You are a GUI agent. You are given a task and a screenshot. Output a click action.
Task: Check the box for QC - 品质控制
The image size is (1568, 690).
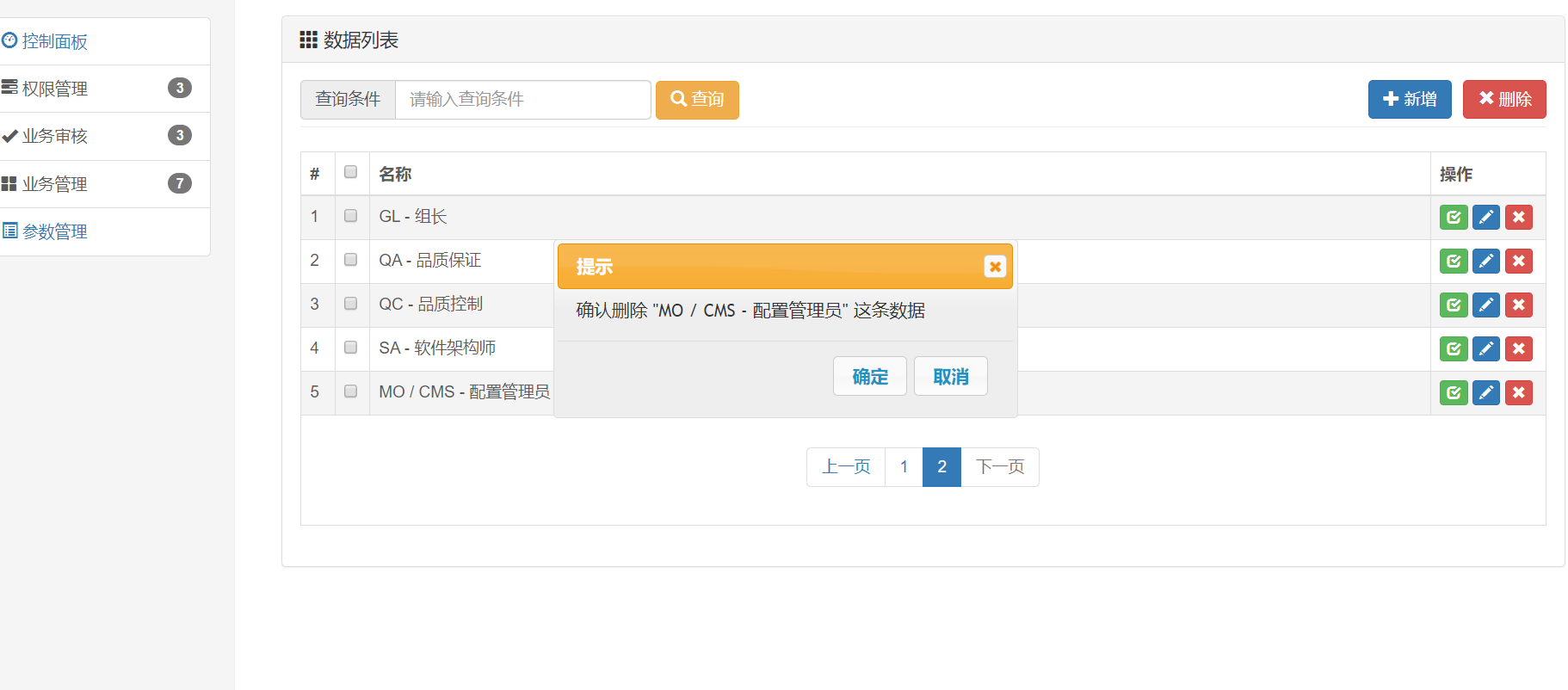click(350, 304)
